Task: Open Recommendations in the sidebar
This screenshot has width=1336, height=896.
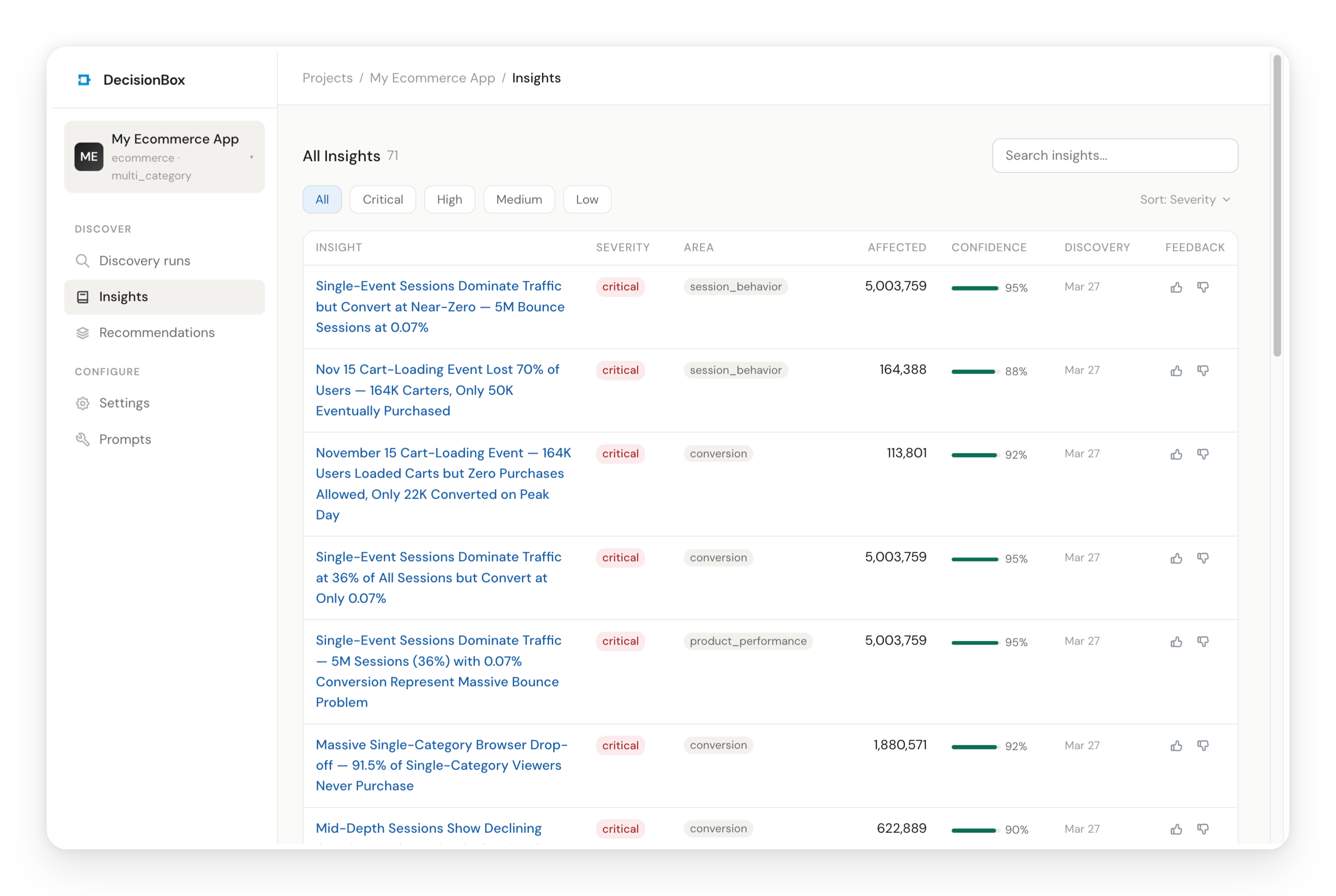Action: click(165, 333)
